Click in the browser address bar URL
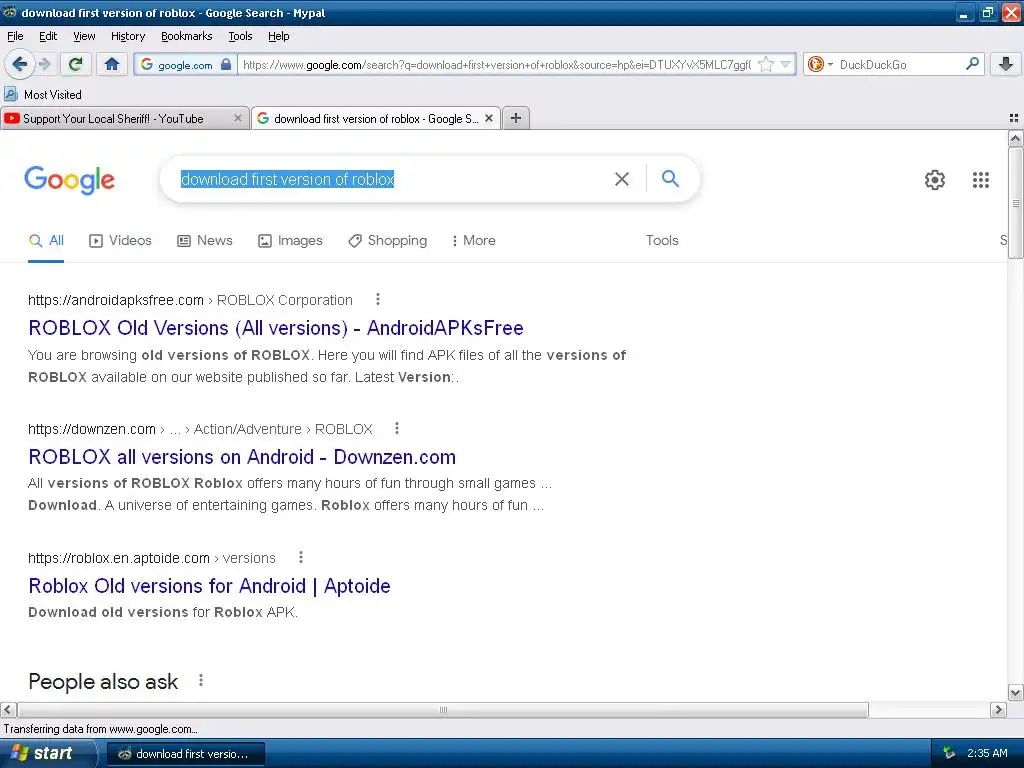 pos(496,65)
